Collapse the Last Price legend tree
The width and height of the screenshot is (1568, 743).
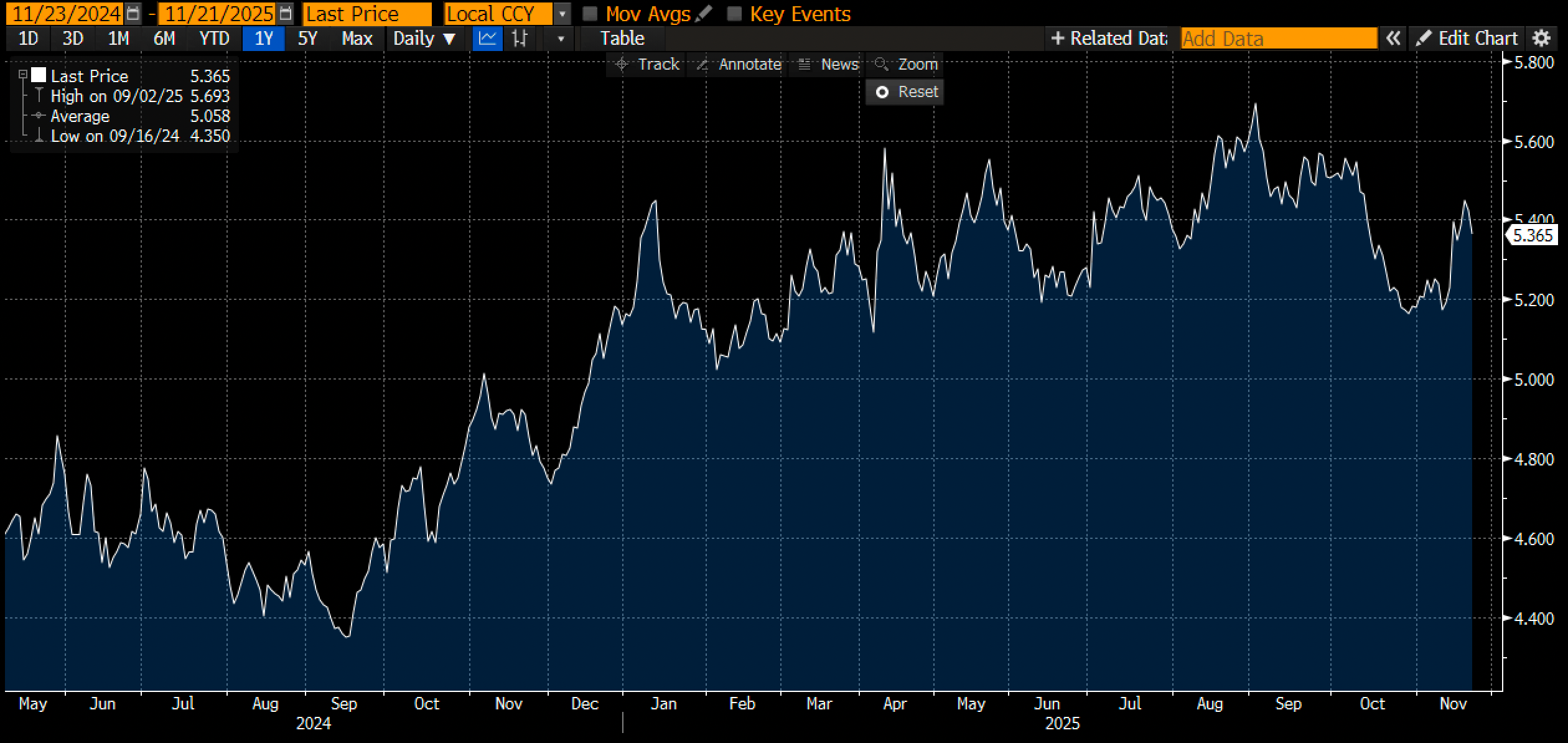[23, 75]
